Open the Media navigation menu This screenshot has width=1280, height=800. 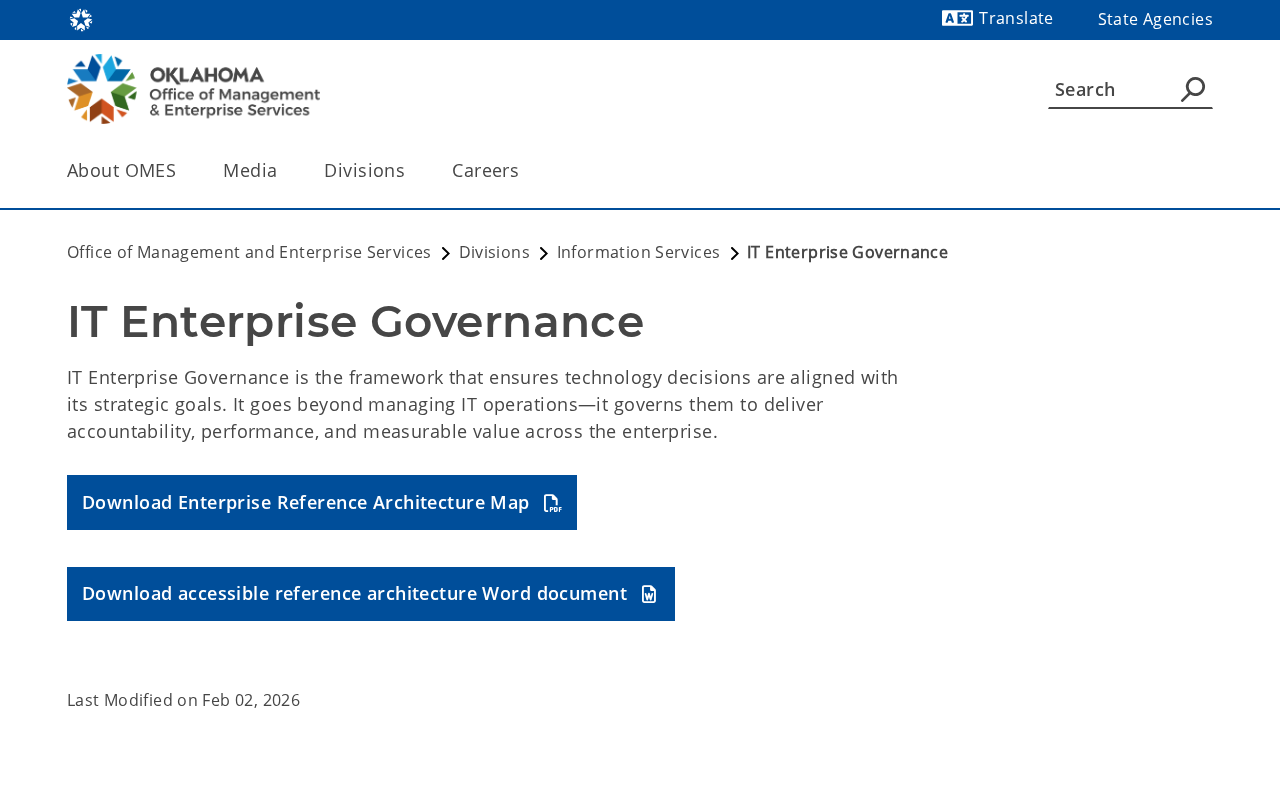click(x=250, y=170)
